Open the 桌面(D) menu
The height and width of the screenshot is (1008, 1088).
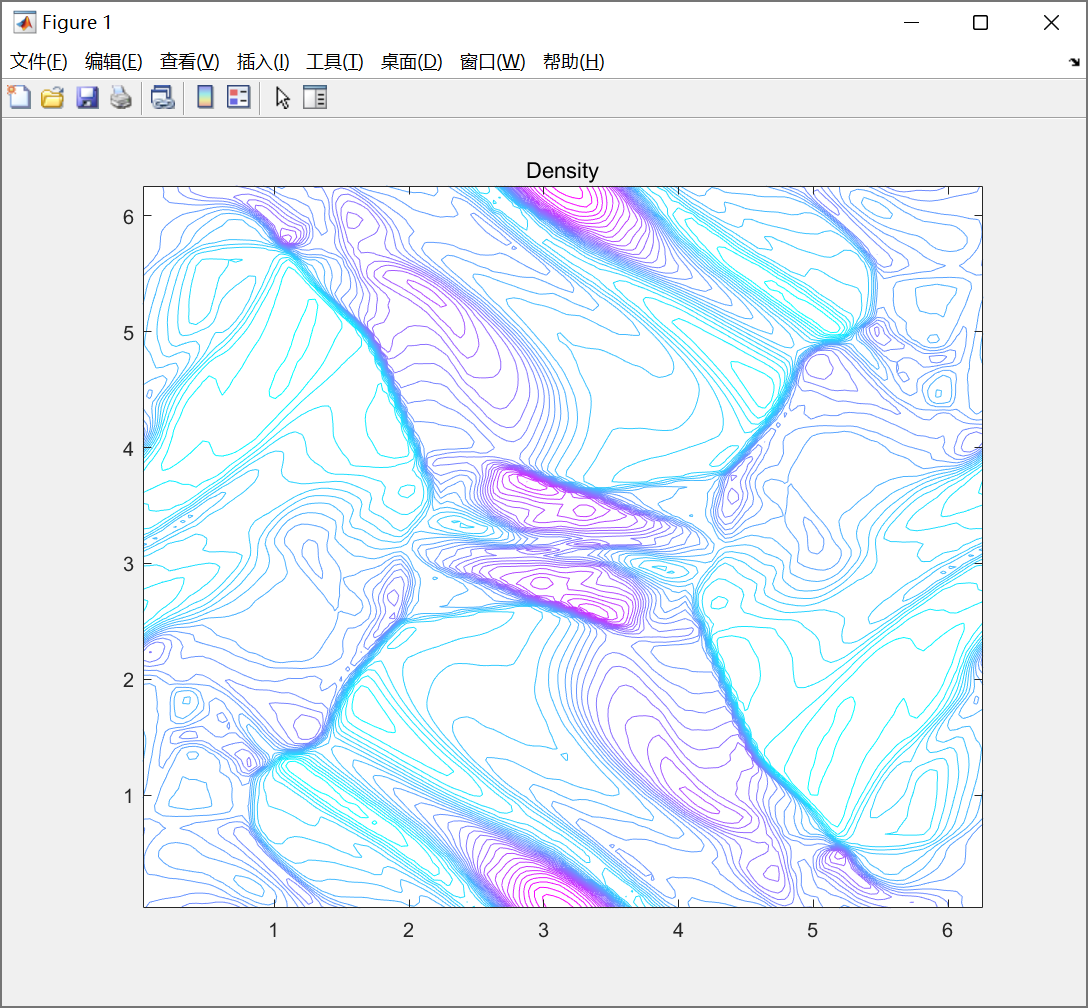(x=411, y=62)
